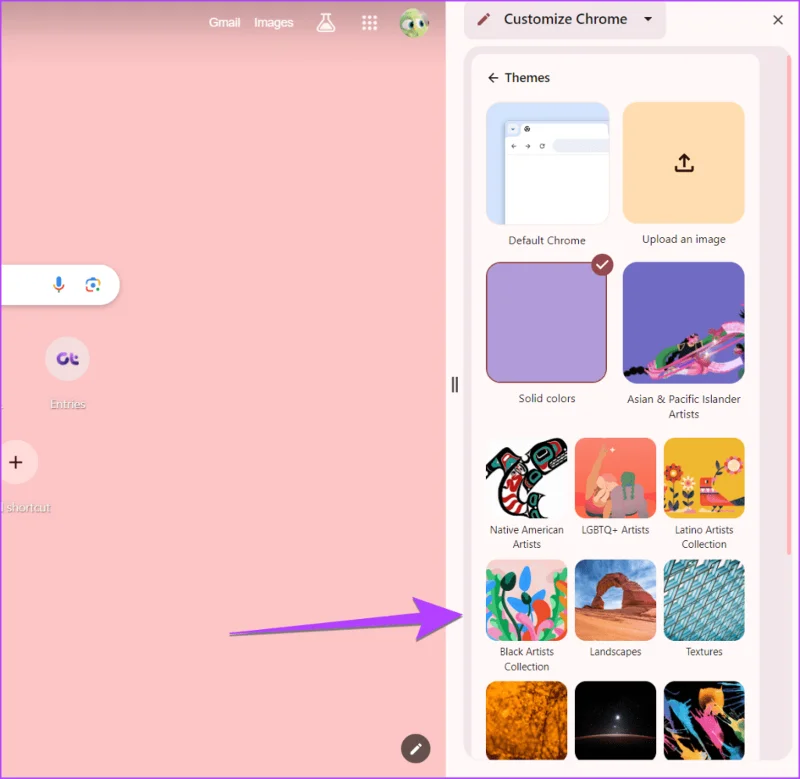Click the 'Textures' label

(x=704, y=651)
